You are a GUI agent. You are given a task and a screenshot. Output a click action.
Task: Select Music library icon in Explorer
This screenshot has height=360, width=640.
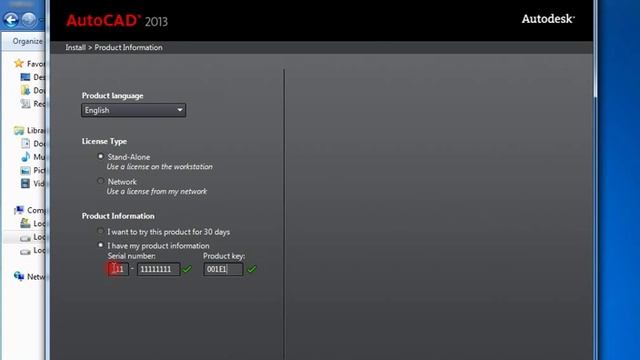point(25,157)
